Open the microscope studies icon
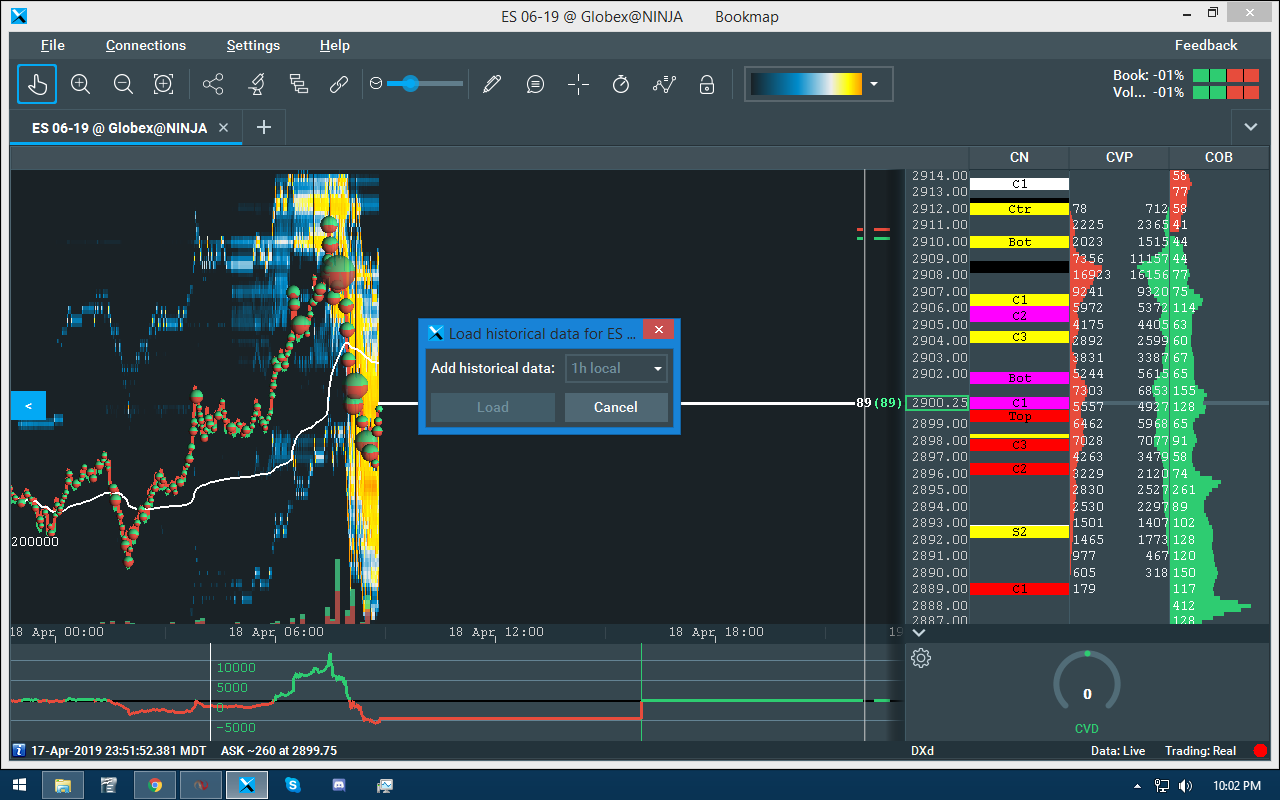The height and width of the screenshot is (800, 1280). pyautogui.click(x=256, y=84)
